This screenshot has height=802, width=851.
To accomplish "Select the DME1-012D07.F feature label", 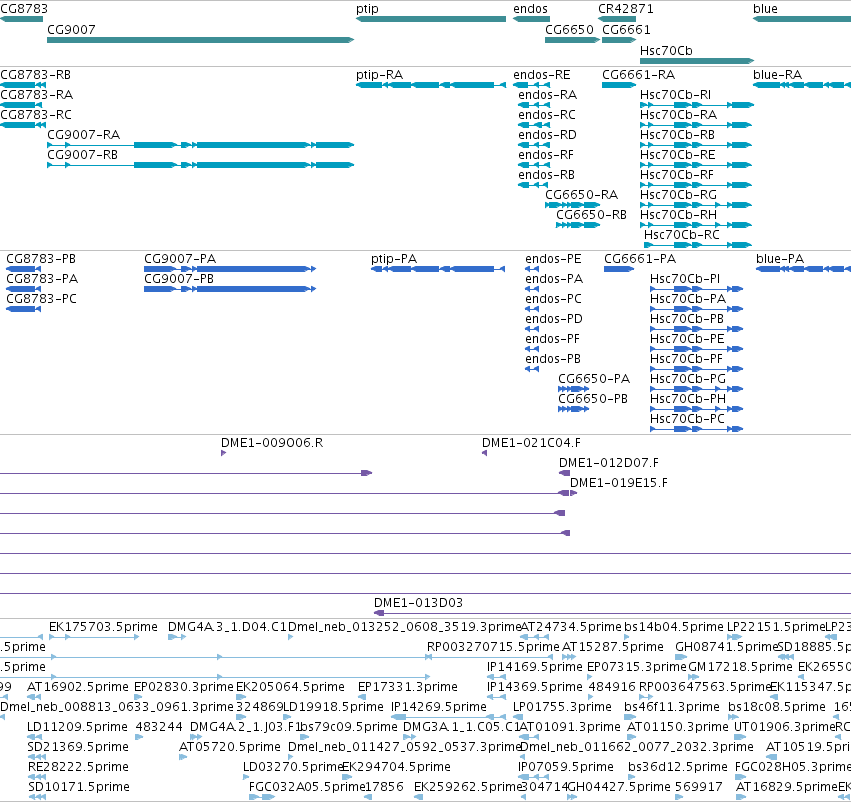I will coord(608,462).
